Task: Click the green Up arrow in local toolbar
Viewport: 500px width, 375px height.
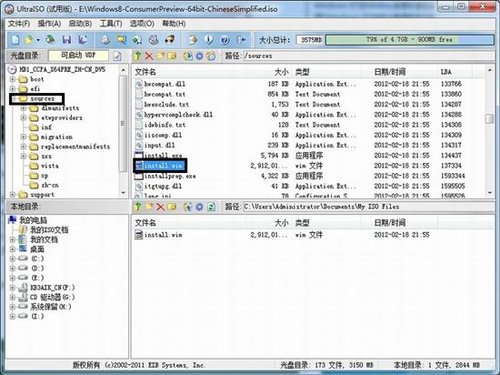Action: pyautogui.click(x=137, y=207)
